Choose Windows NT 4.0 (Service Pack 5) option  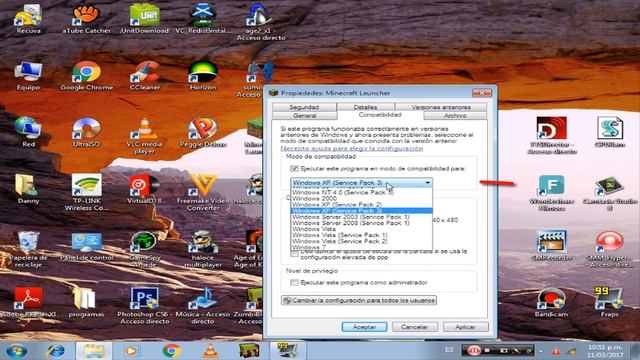(x=362, y=192)
